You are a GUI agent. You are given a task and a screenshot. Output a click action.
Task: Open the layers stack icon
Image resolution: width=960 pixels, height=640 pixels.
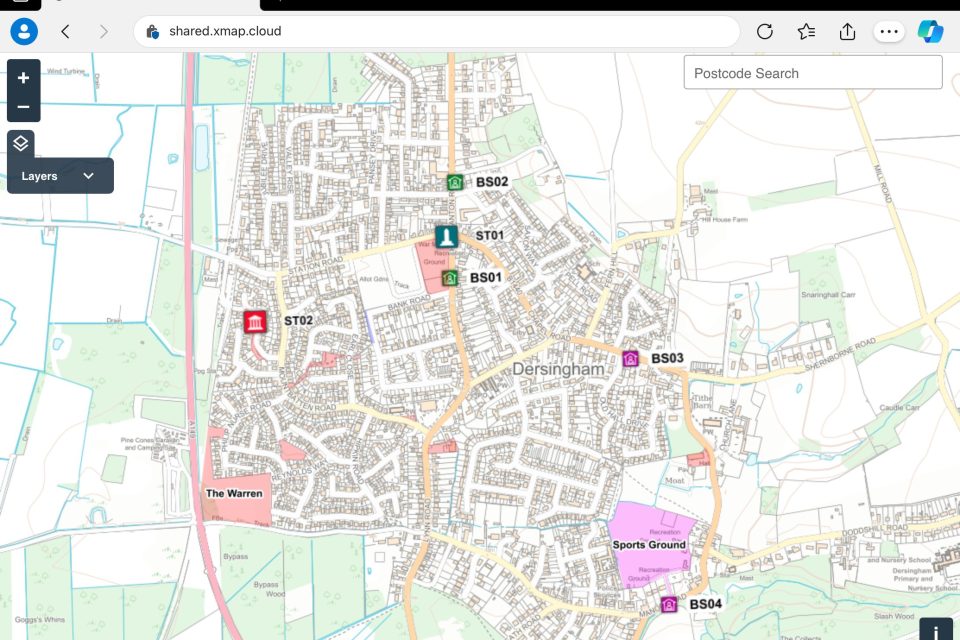point(20,143)
